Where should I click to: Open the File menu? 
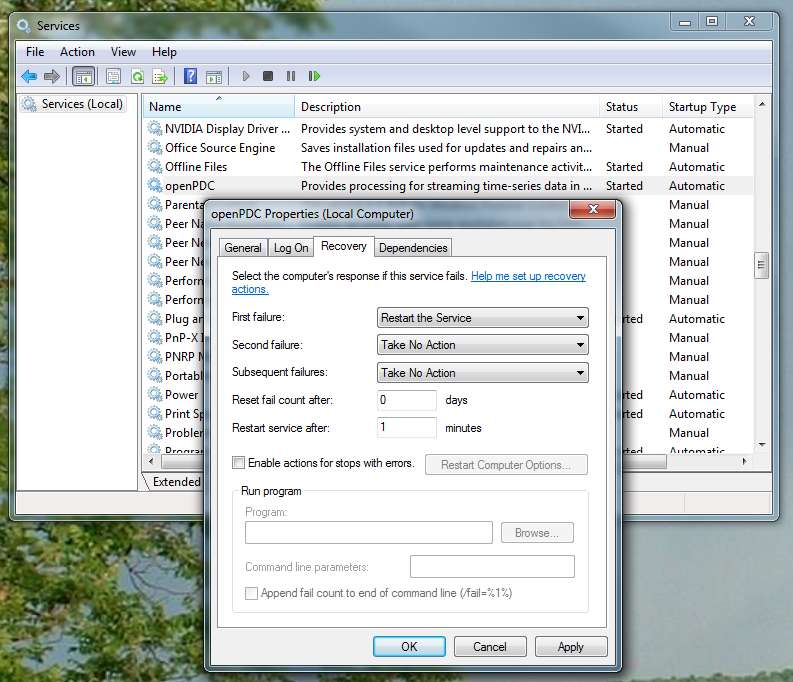[x=35, y=52]
